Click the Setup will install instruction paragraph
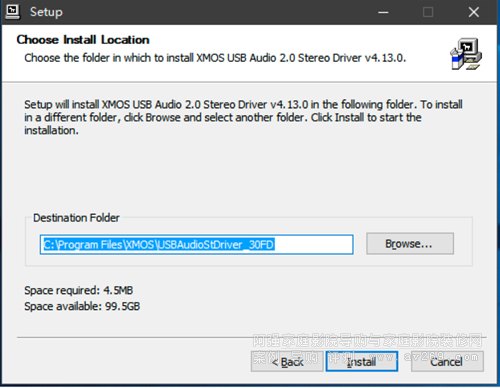Viewport: 500px width, 388px height. click(x=243, y=117)
